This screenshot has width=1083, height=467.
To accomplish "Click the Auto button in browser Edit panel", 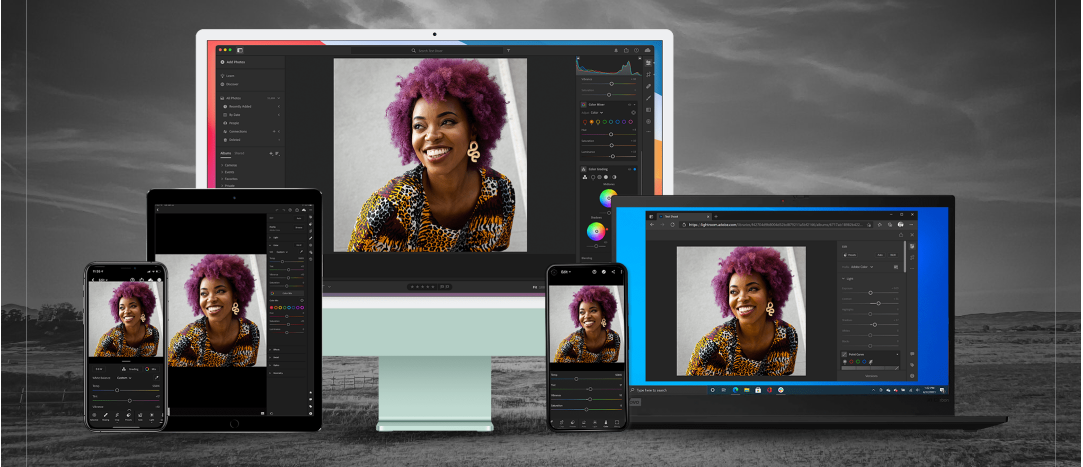I will [880, 255].
